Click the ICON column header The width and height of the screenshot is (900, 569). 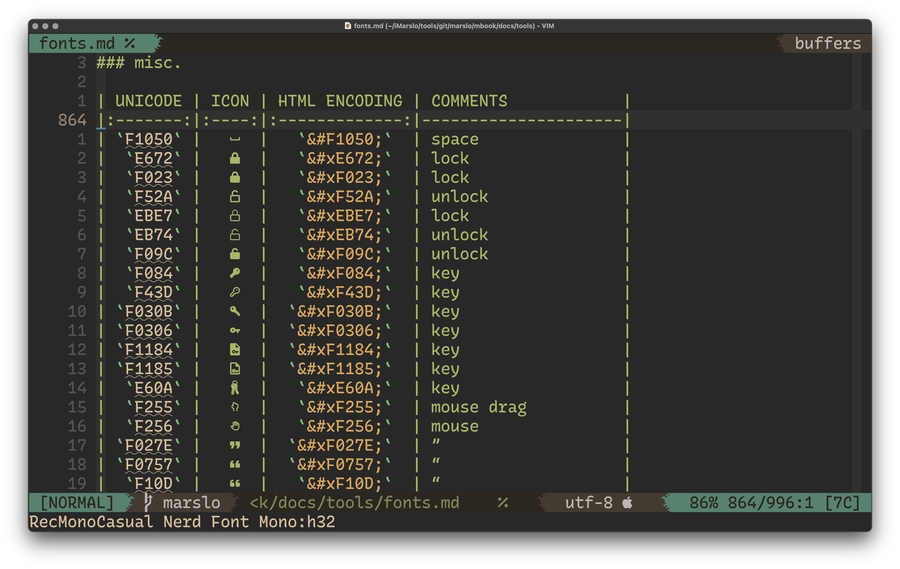click(230, 101)
